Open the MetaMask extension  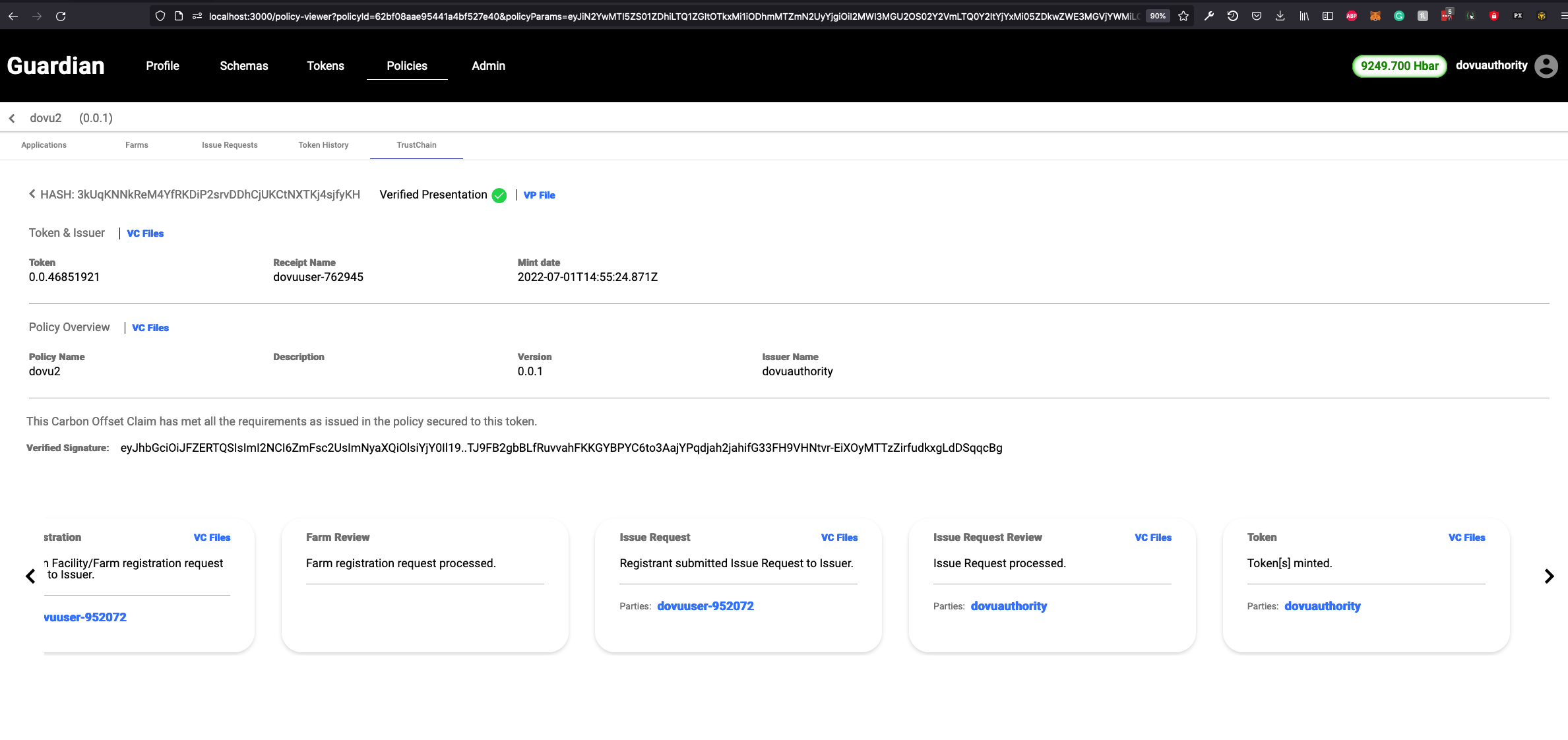point(1375,15)
